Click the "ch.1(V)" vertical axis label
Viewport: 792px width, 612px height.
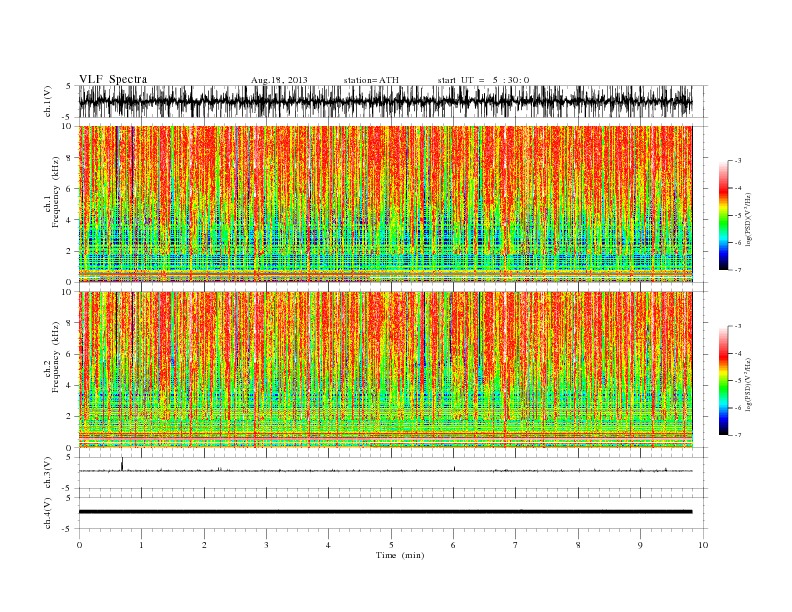coord(48,101)
